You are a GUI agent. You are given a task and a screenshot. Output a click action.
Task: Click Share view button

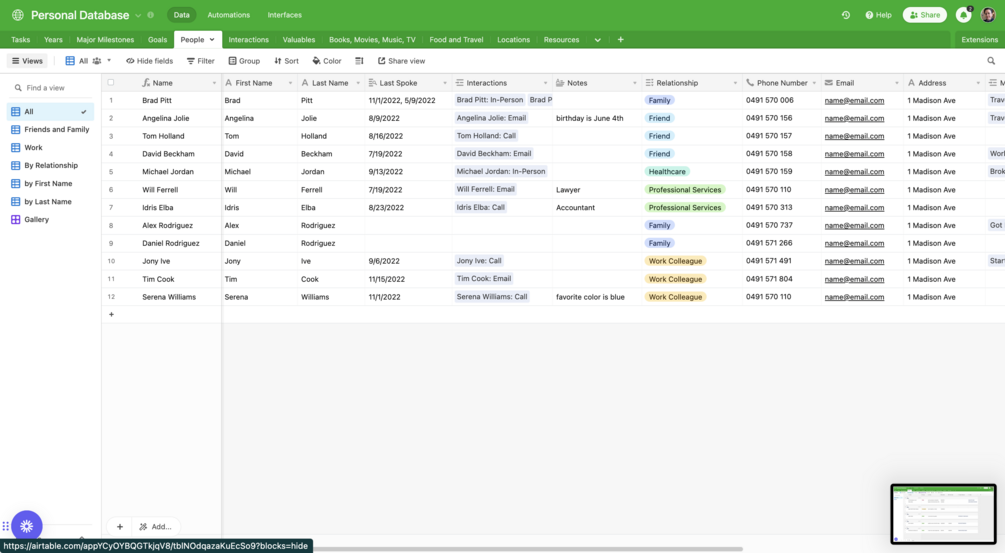click(401, 61)
